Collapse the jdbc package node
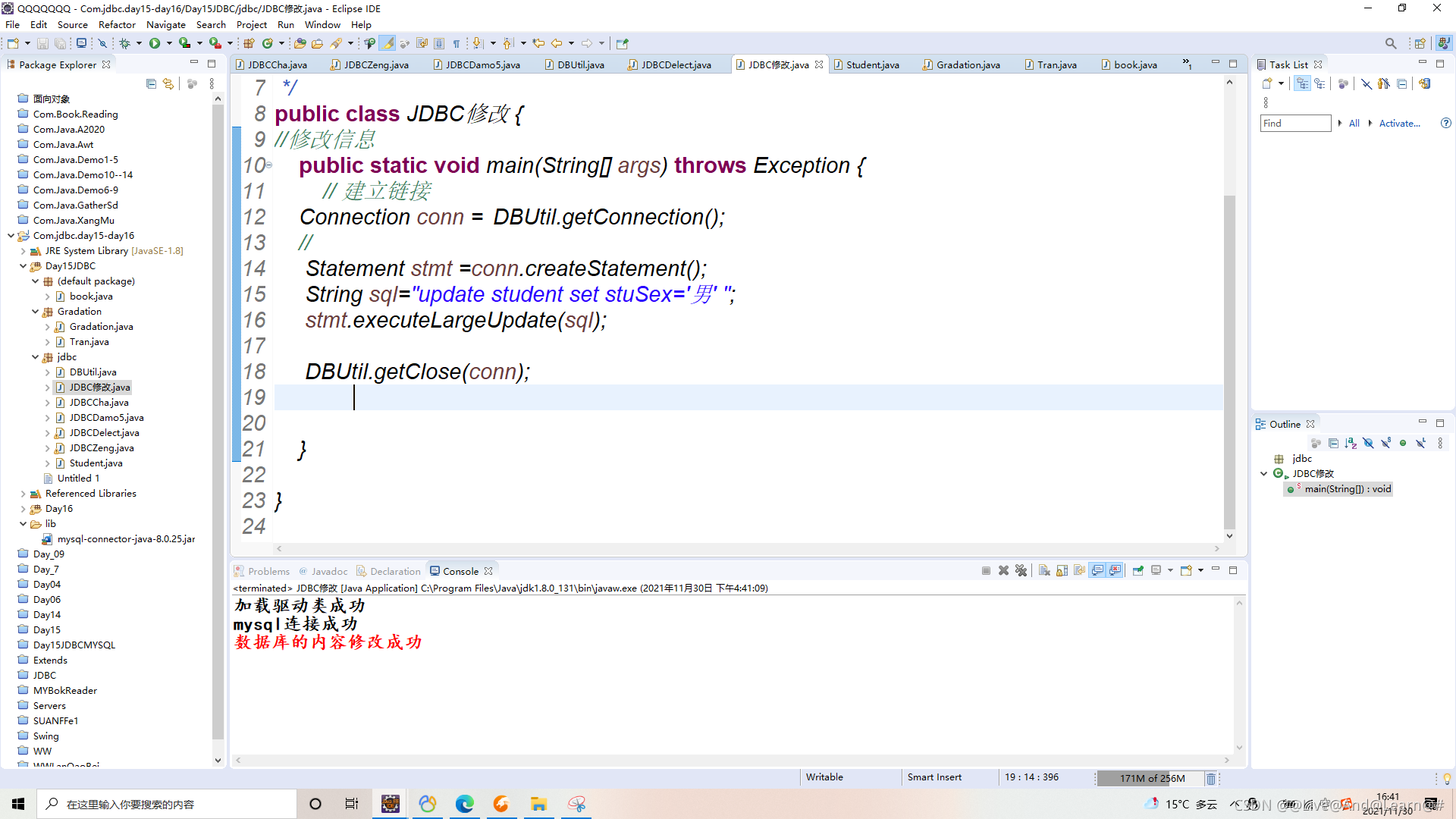The image size is (1456, 819). [35, 357]
